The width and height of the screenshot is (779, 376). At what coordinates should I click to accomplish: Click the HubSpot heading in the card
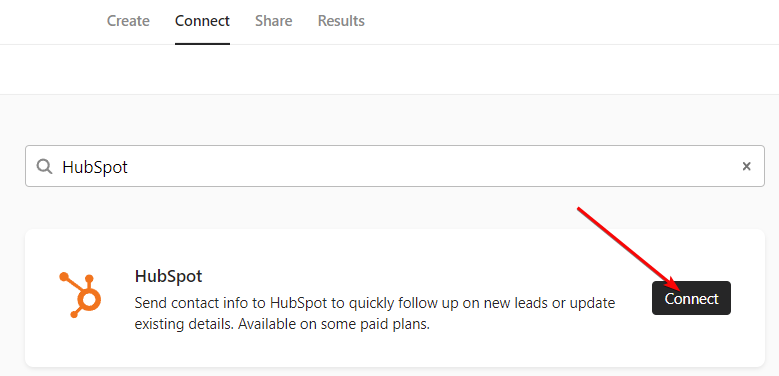coord(168,276)
